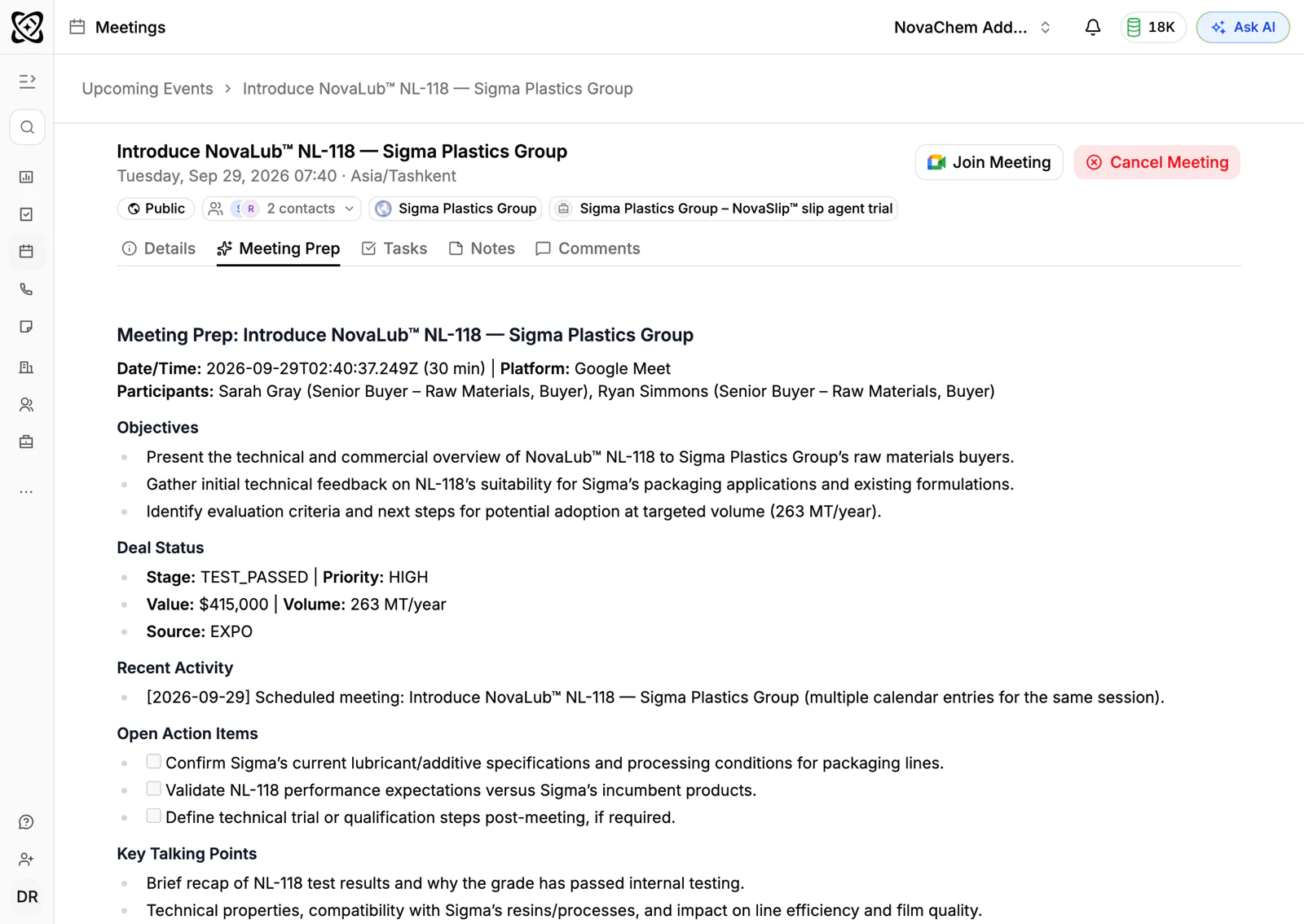1304x924 pixels.
Task: Open the Tasks tab
Action: [x=394, y=249]
